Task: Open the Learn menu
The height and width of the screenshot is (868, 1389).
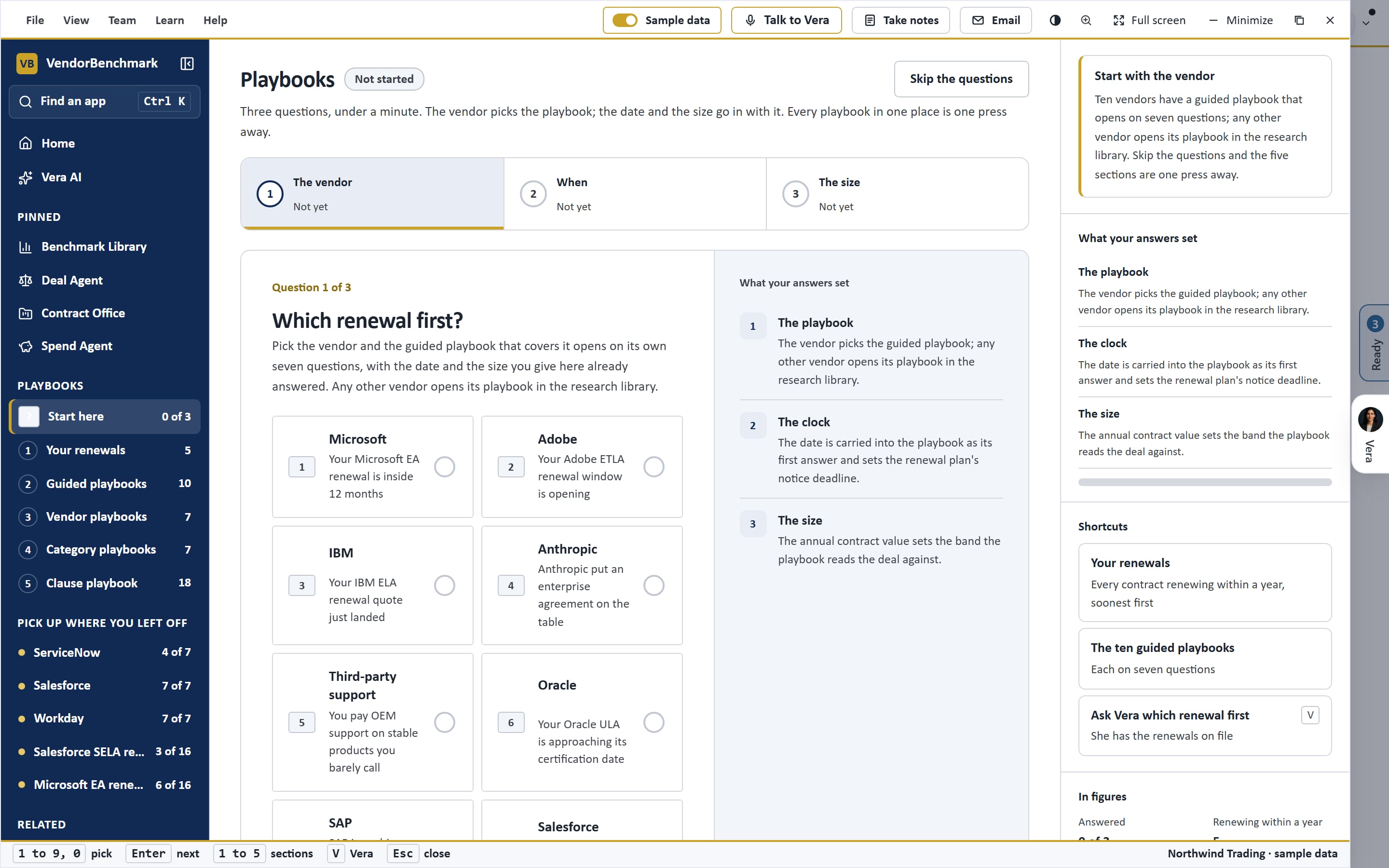Action: [x=170, y=20]
